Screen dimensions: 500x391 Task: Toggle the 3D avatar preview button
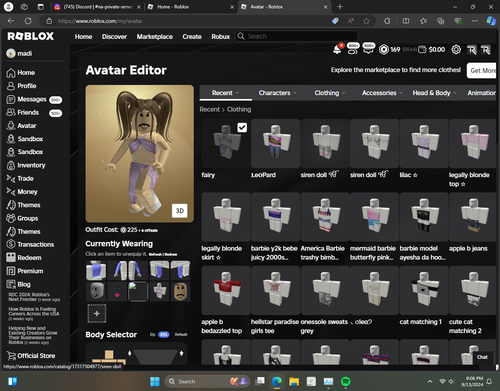(x=180, y=211)
